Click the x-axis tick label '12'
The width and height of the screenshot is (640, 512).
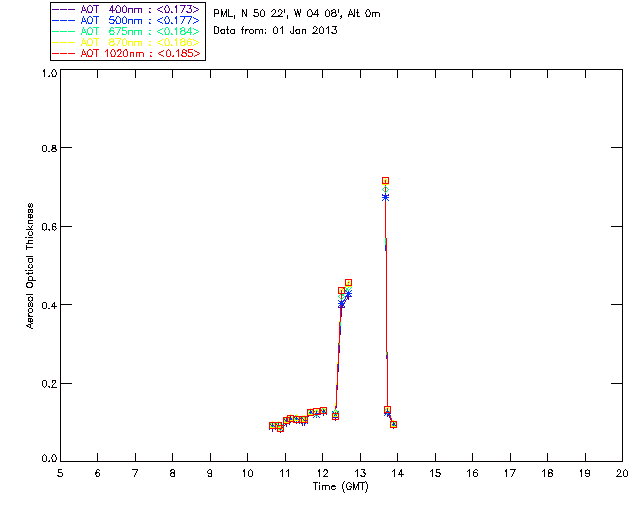(322, 473)
